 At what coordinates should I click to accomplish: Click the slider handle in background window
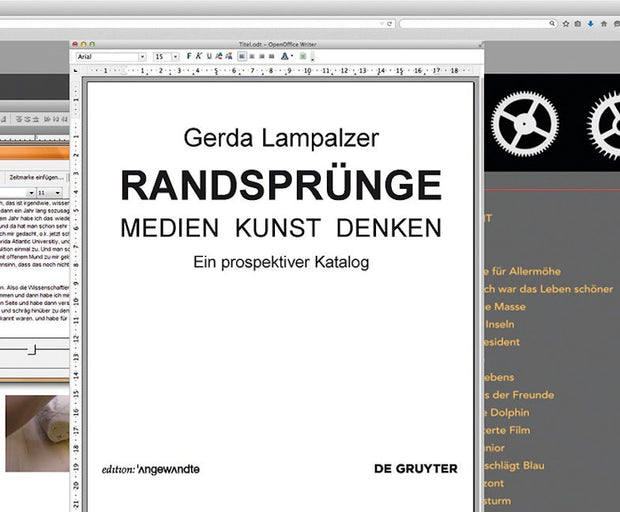pyautogui.click(x=31, y=349)
